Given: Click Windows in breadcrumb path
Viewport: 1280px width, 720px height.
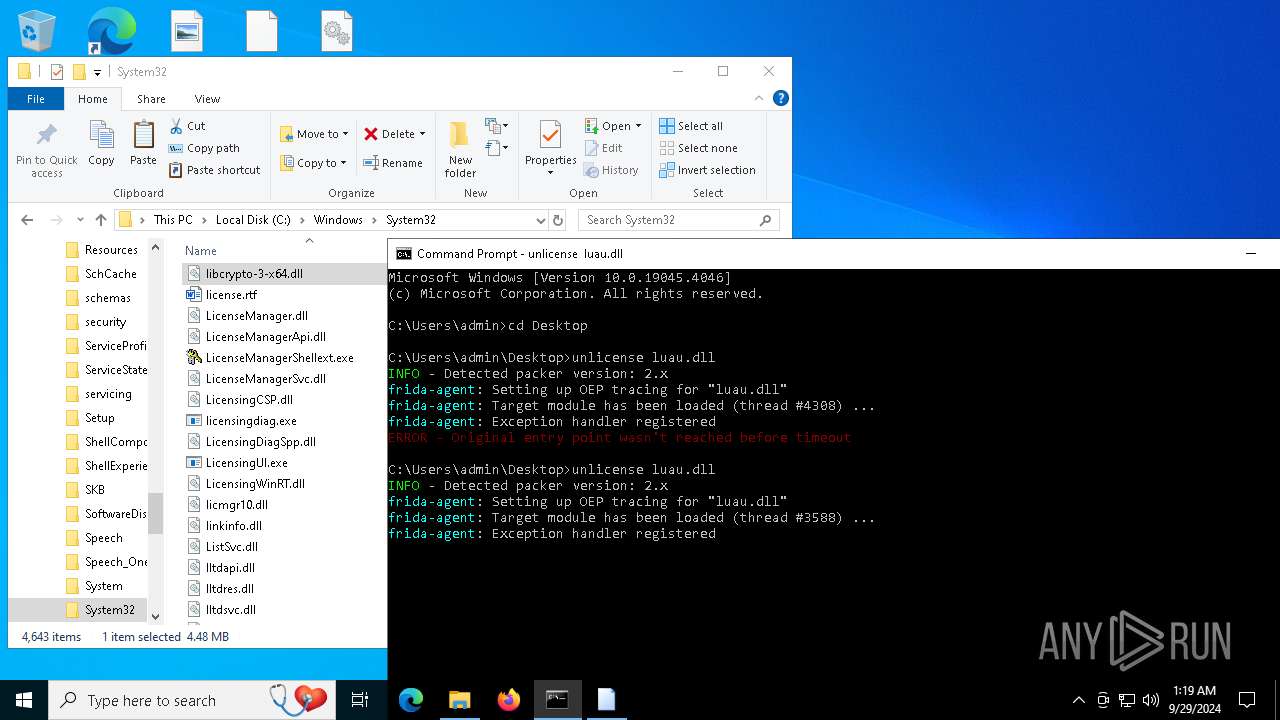Looking at the screenshot, I should point(338,220).
